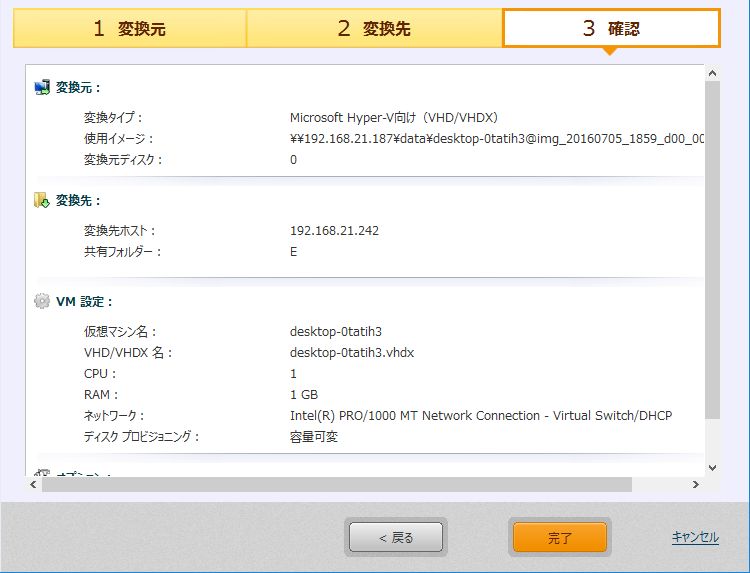Click the Intel PRO/1000 MT network value

click(480, 415)
